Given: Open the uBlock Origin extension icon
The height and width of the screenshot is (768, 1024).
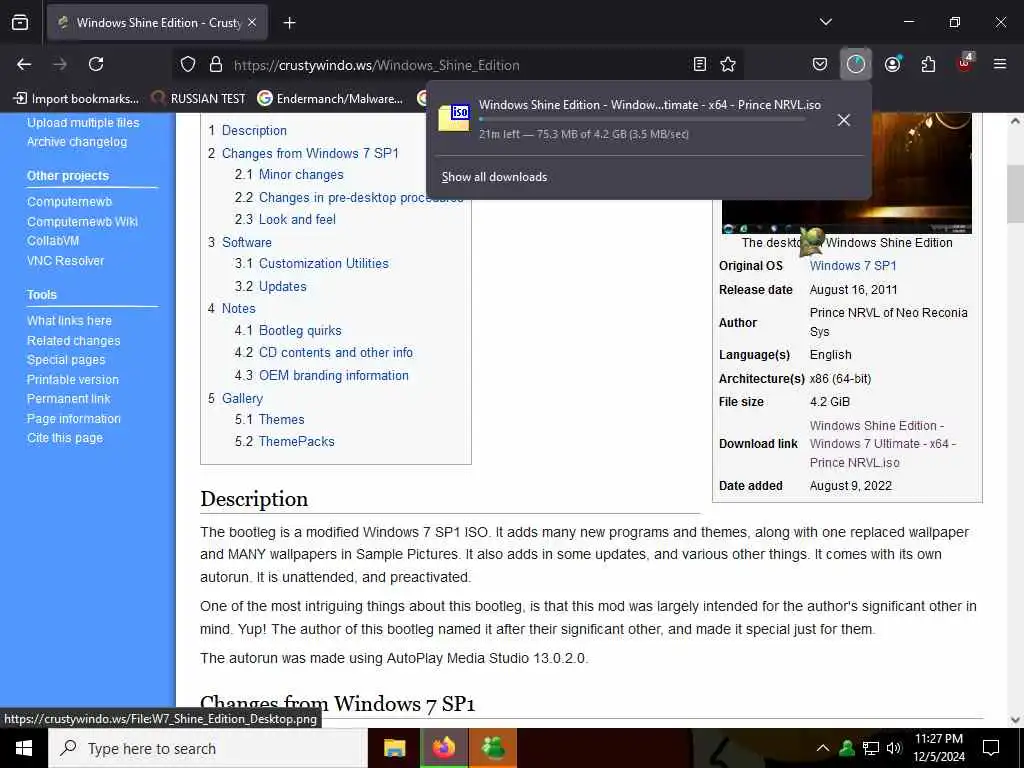Looking at the screenshot, I should [x=965, y=63].
